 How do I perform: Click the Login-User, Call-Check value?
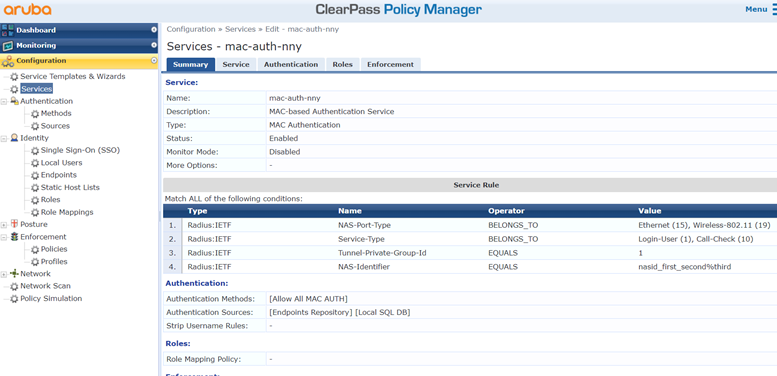(696, 239)
